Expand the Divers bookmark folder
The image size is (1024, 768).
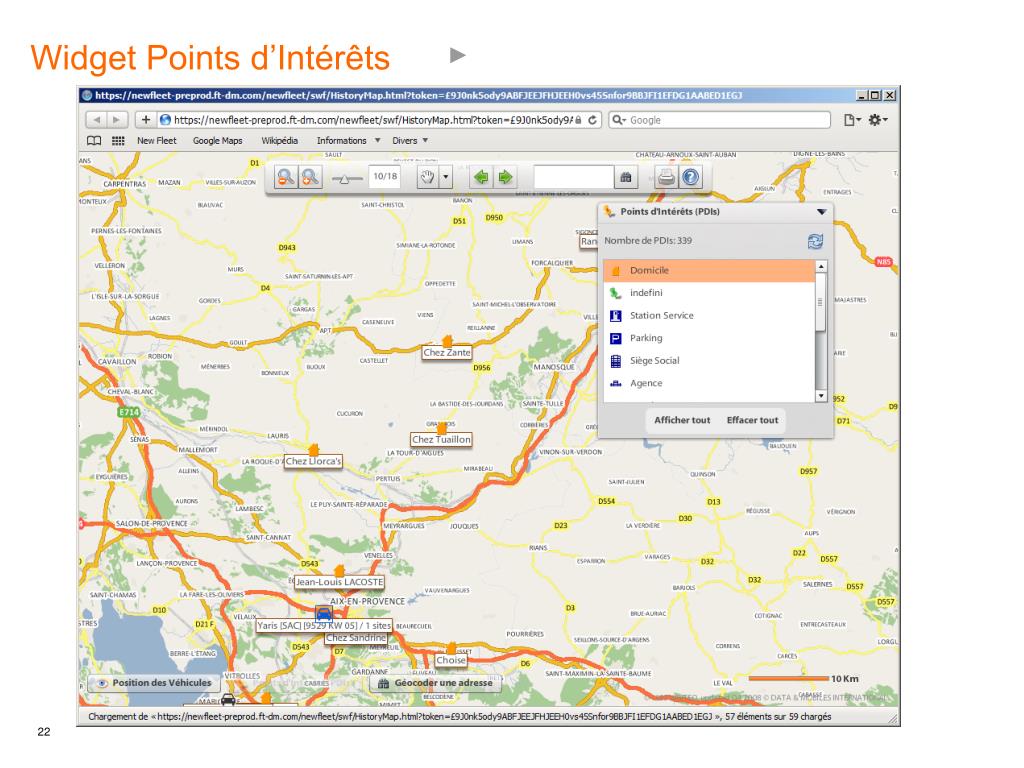click(409, 140)
